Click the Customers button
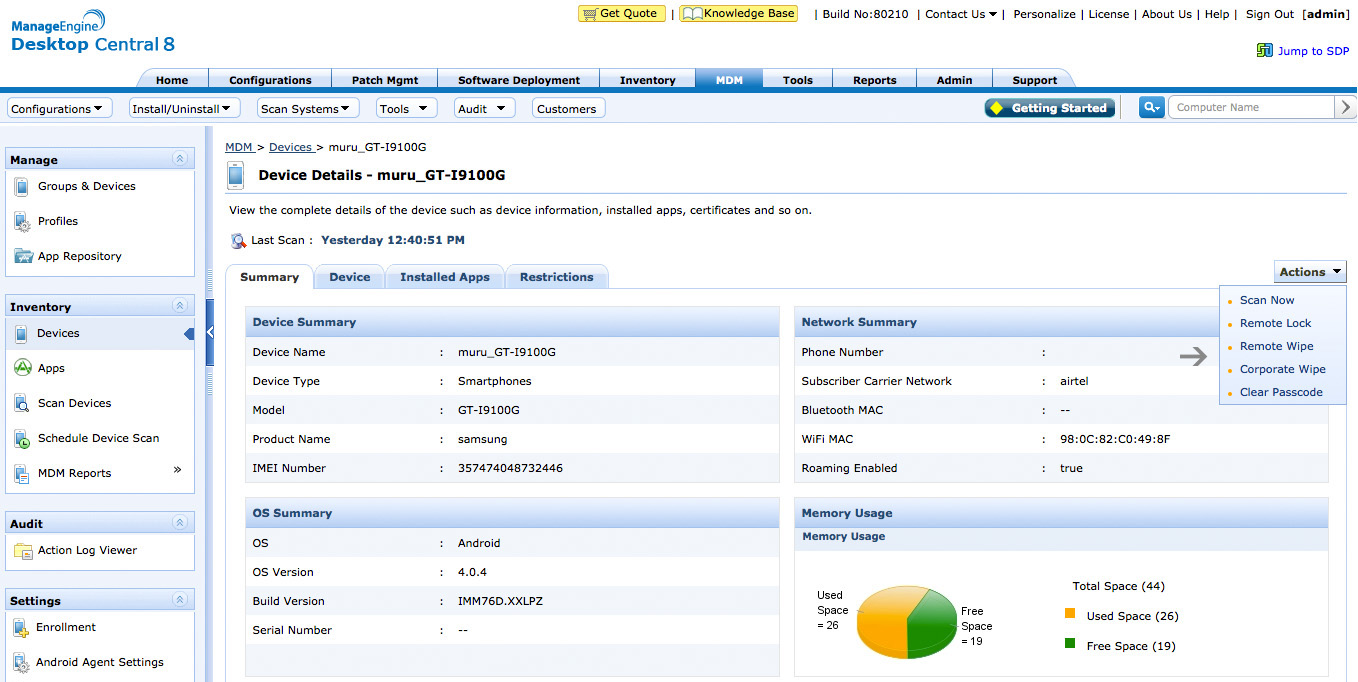The height and width of the screenshot is (682, 1358). [x=567, y=108]
